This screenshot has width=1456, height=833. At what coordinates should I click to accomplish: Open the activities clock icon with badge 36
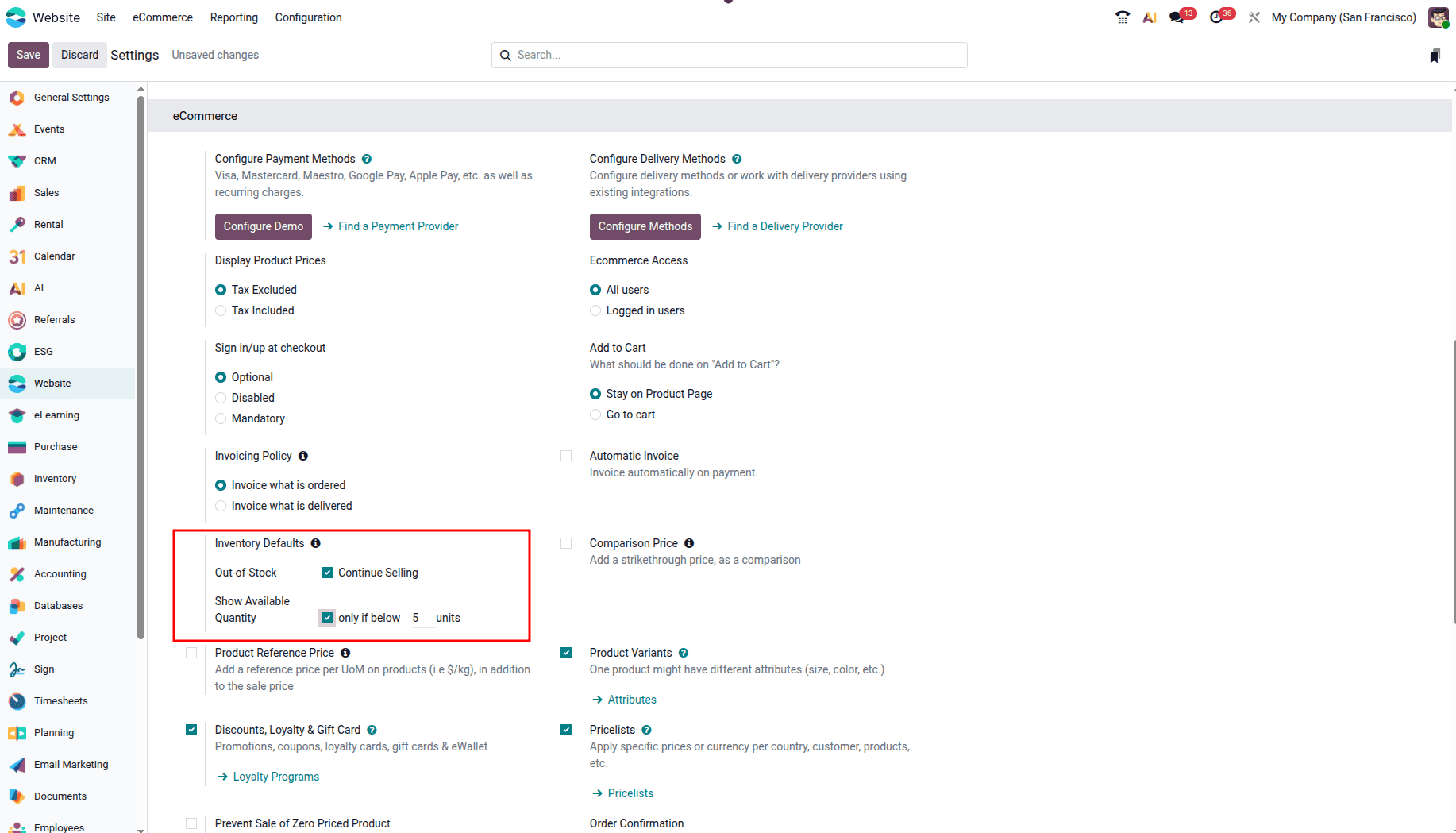(1217, 17)
